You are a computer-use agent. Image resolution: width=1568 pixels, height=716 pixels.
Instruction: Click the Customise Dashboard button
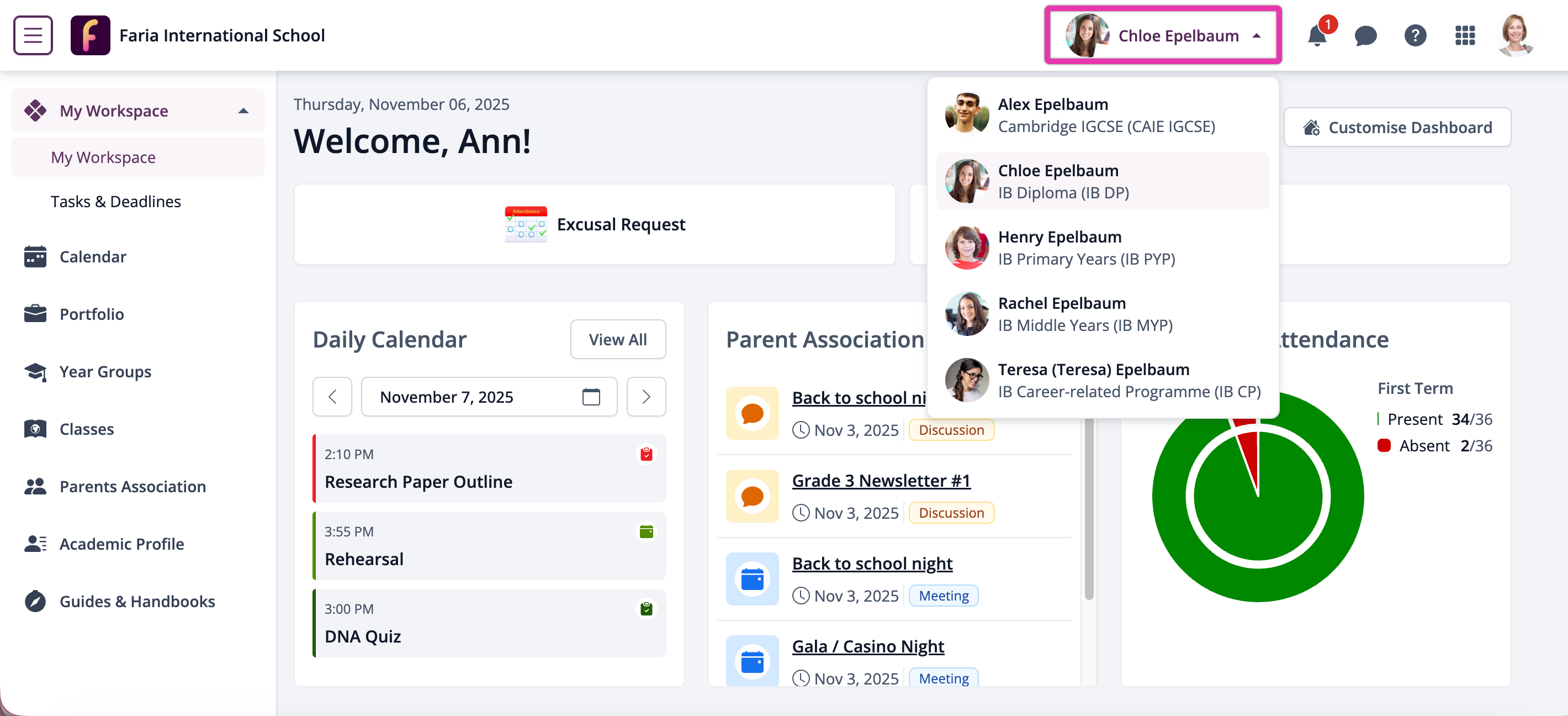[x=1397, y=127]
